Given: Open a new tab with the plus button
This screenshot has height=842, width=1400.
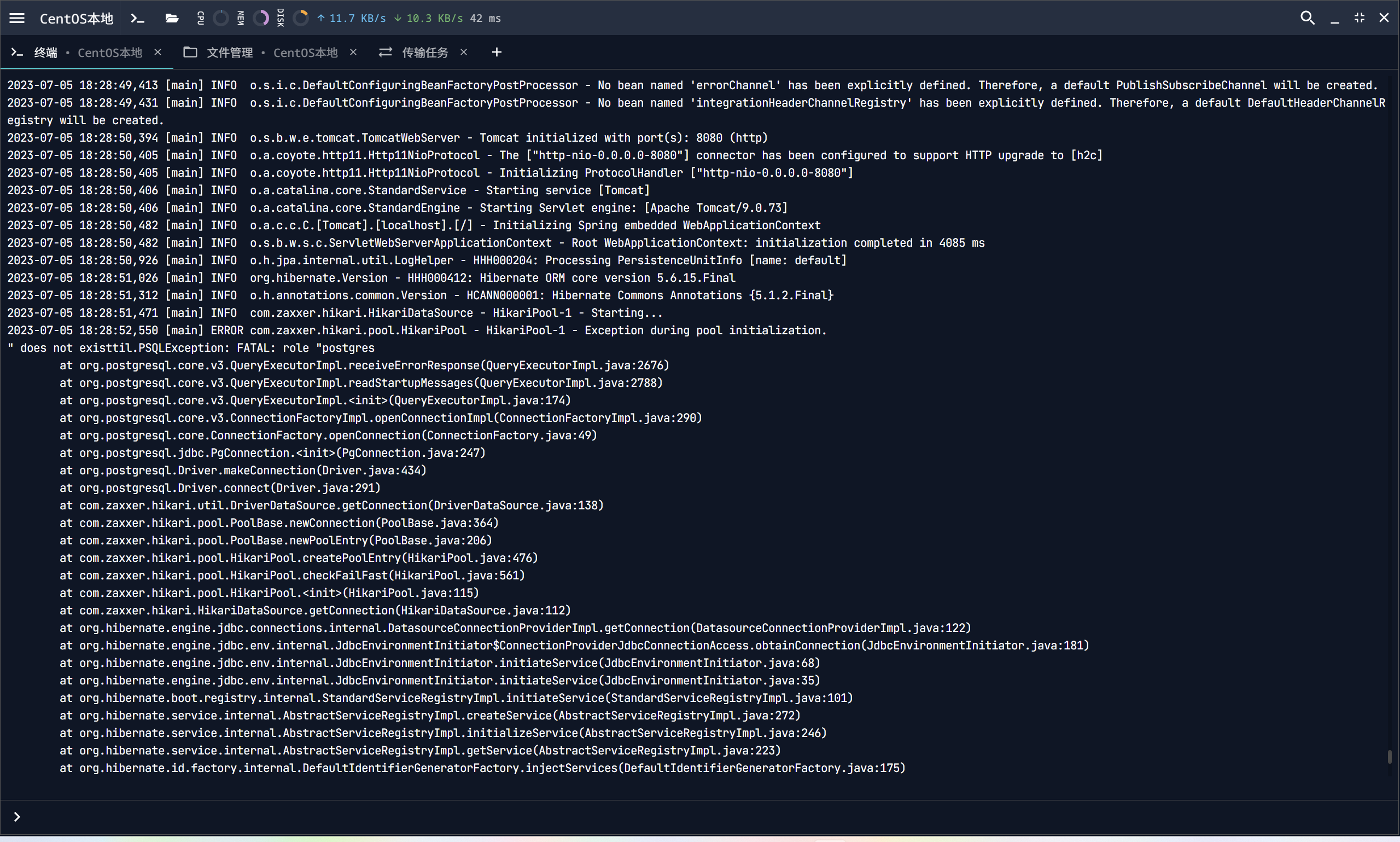Looking at the screenshot, I should [x=496, y=52].
